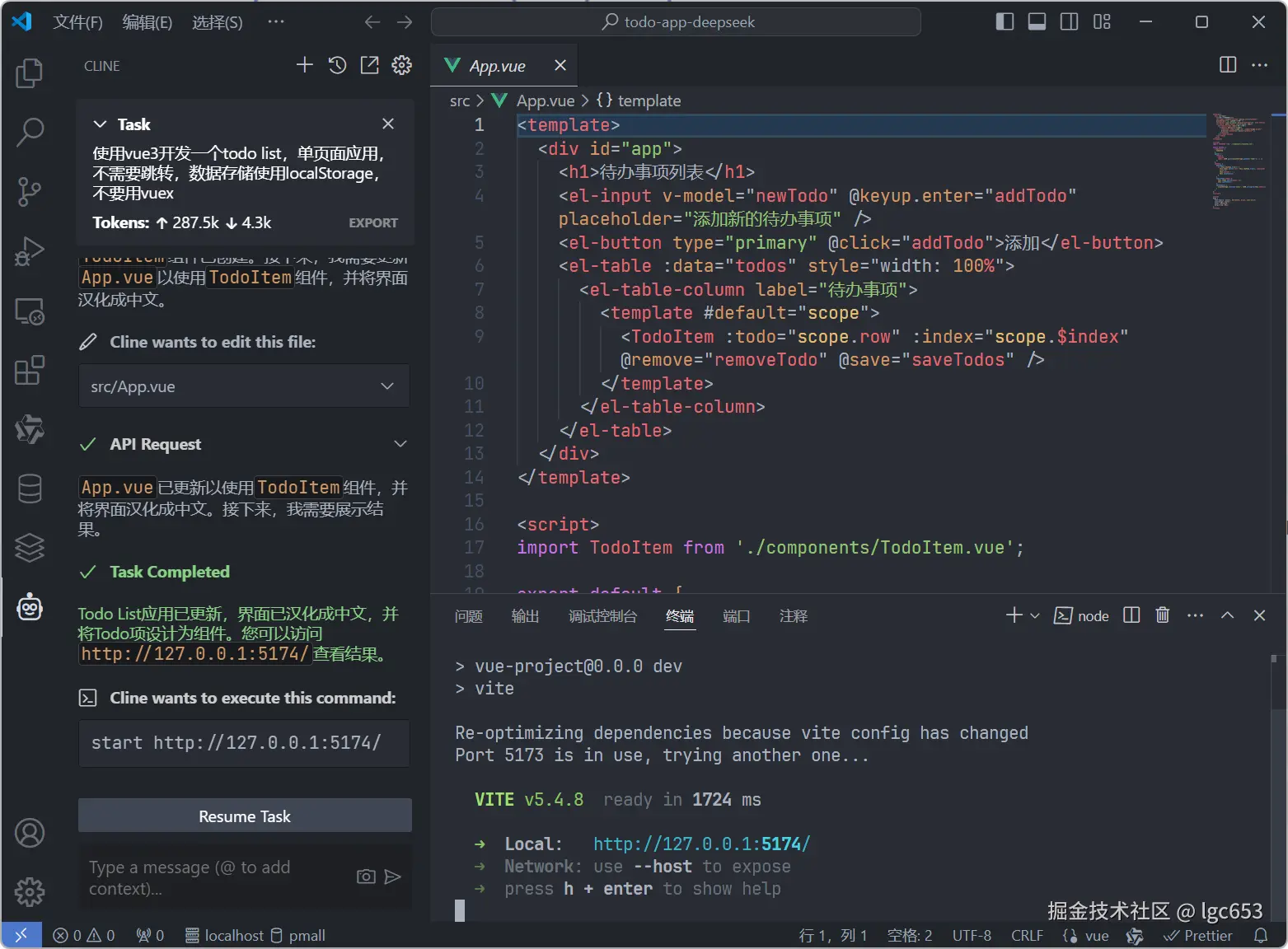Toggle primary side bar layout button
The image size is (1288, 949).
point(1005,22)
